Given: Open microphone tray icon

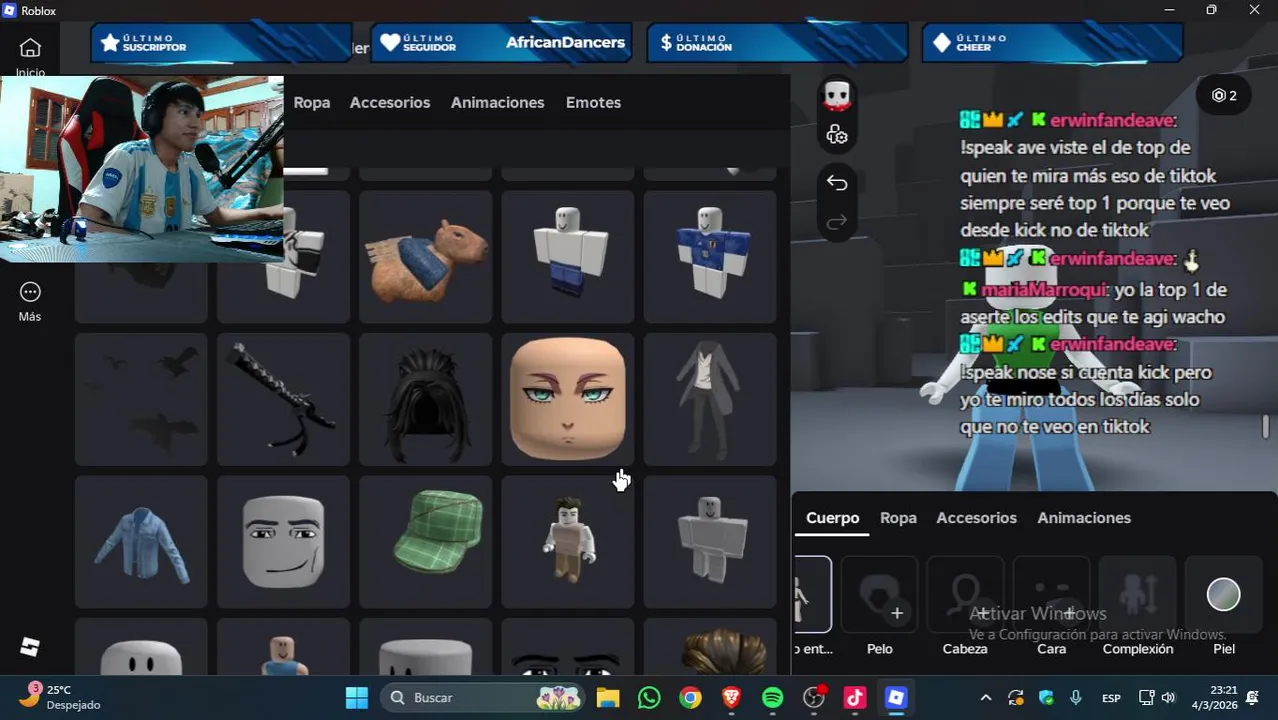Looking at the screenshot, I should [1076, 698].
